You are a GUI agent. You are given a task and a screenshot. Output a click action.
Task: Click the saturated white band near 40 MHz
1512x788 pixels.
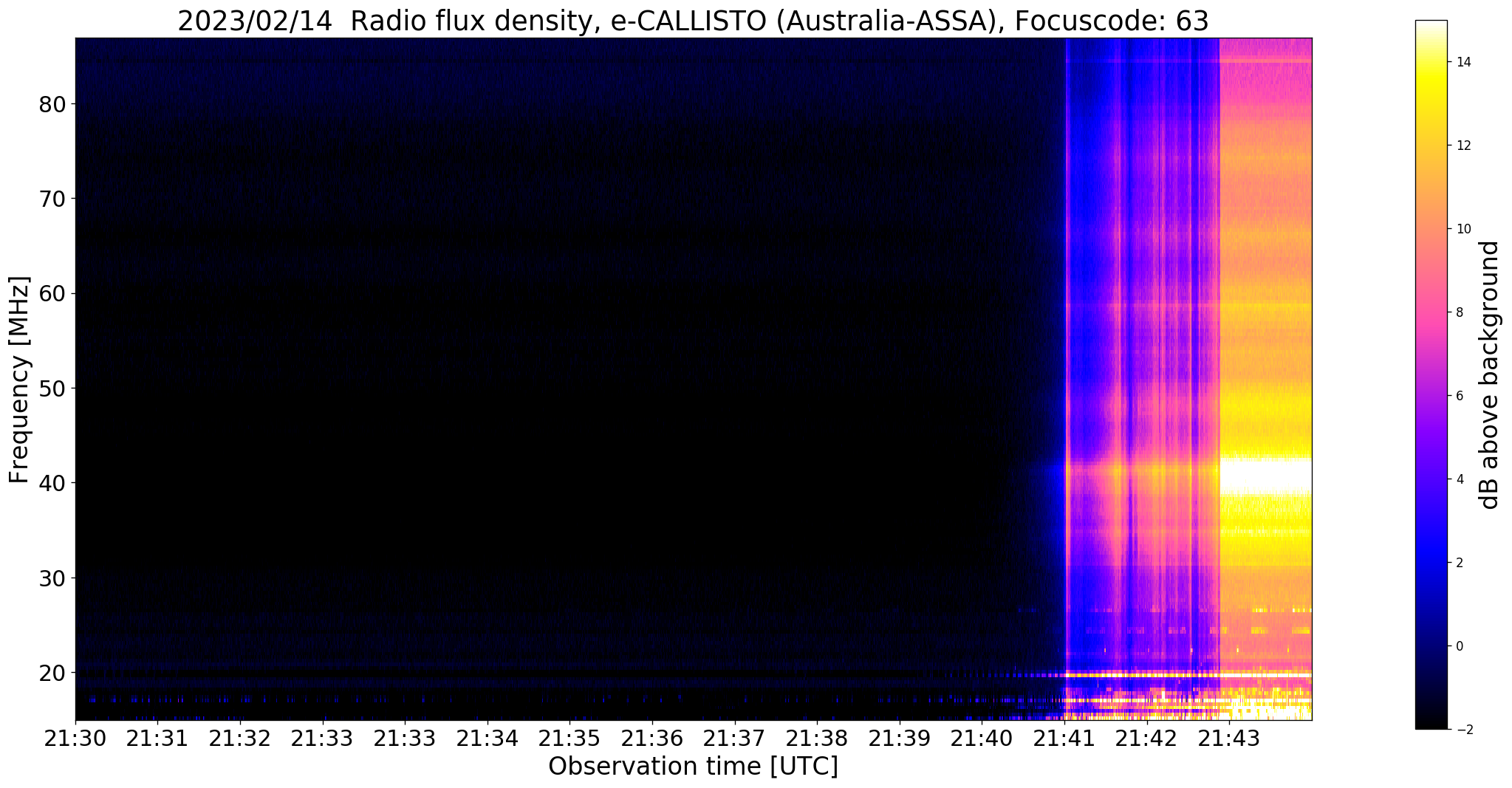[1265, 476]
